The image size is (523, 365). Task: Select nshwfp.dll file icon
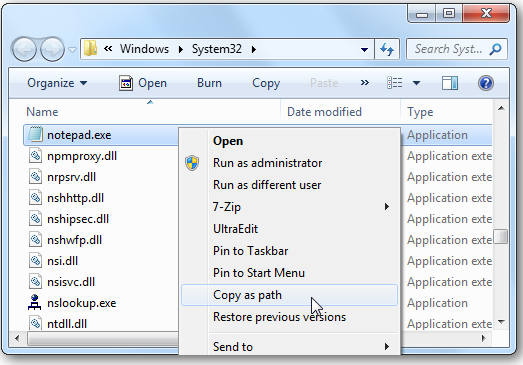35,240
